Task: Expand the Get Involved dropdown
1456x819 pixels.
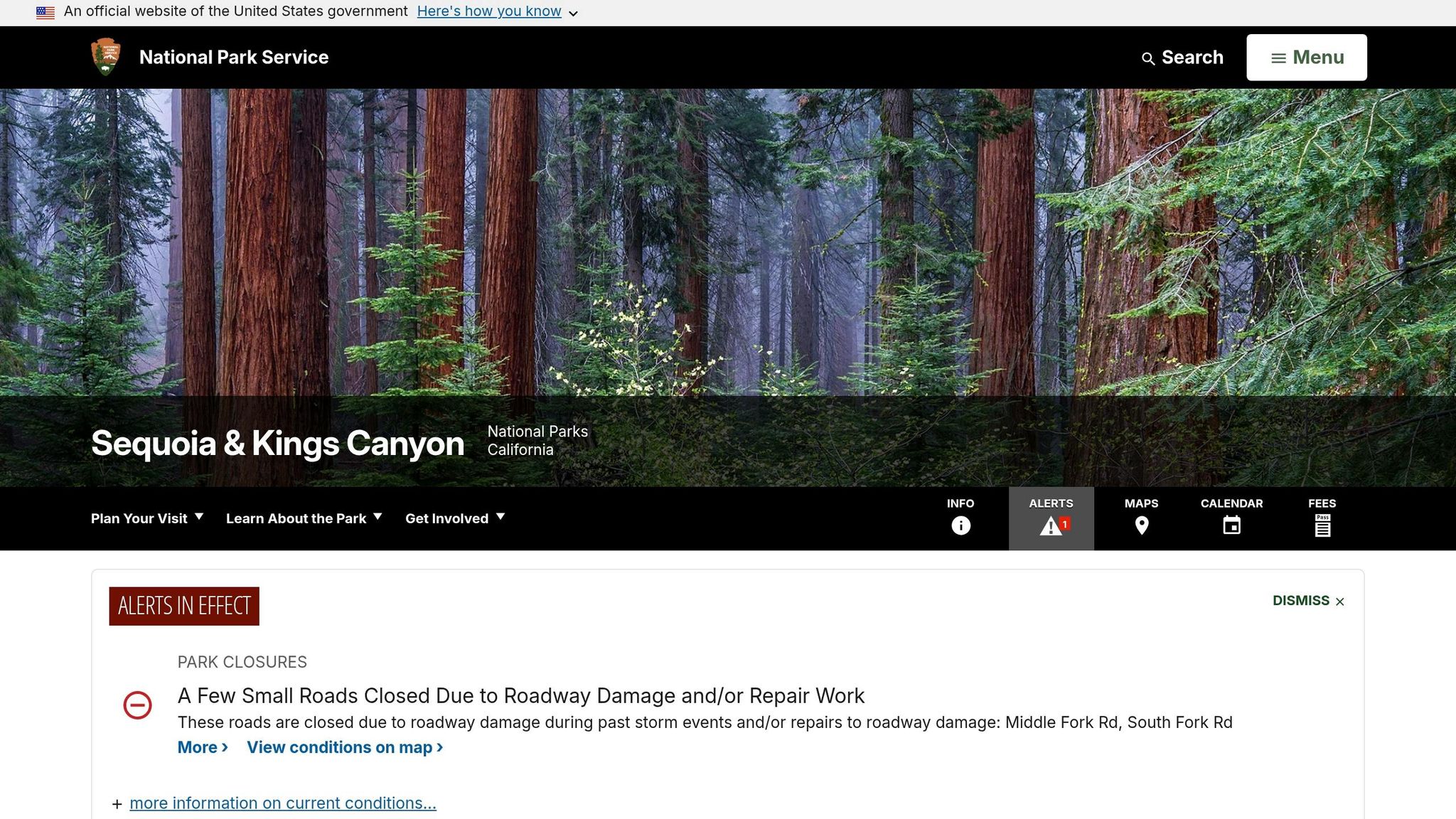Action: coord(455,518)
